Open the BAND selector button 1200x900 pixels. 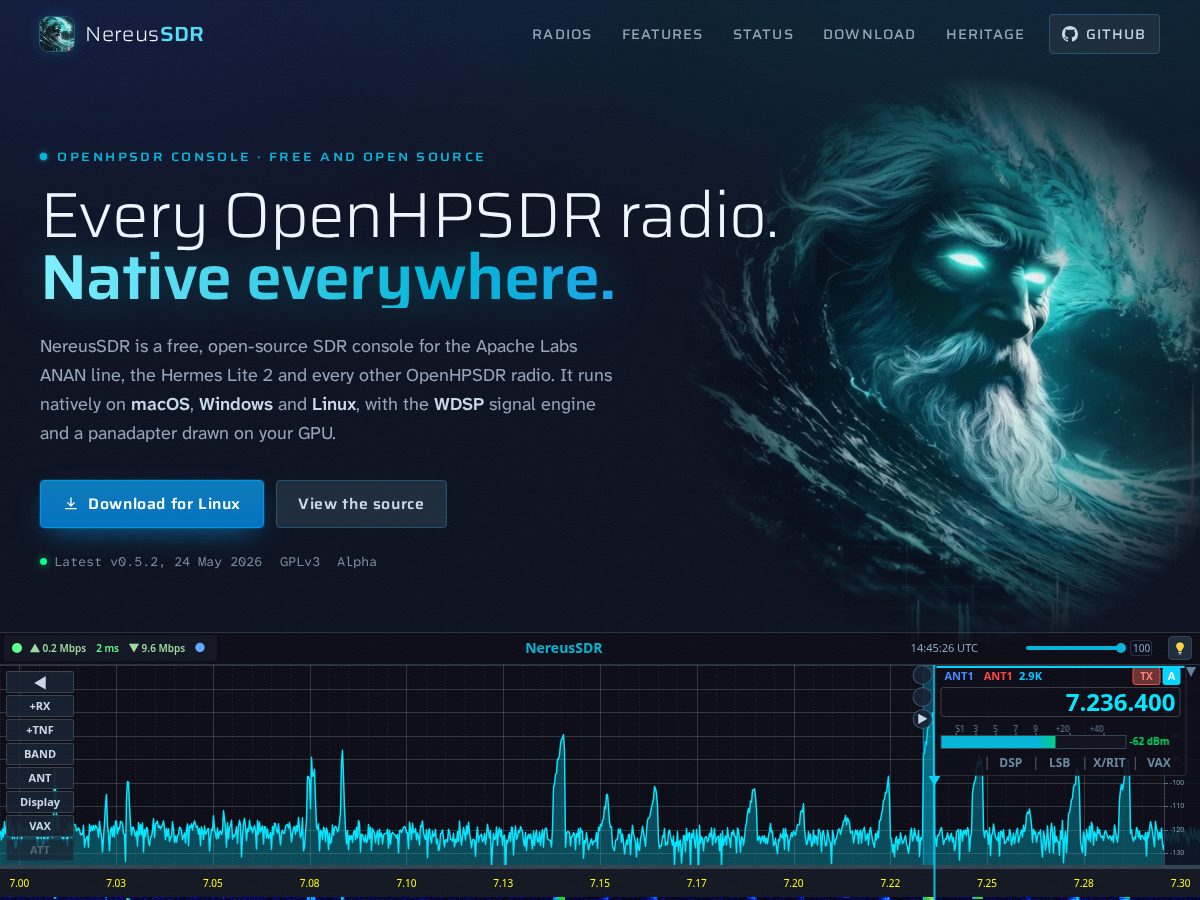[x=40, y=754]
